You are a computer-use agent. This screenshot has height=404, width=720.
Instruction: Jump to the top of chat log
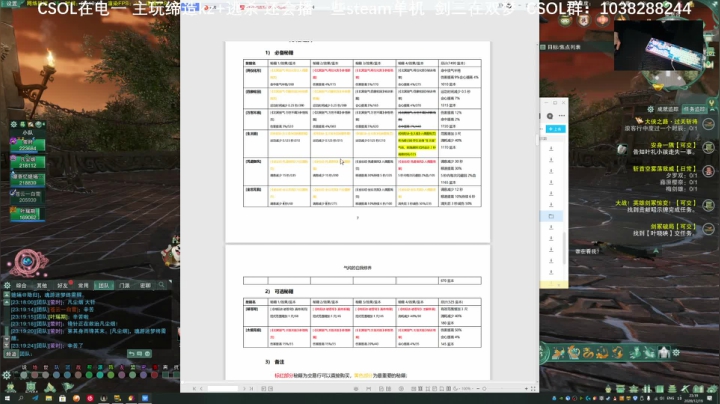(6, 295)
